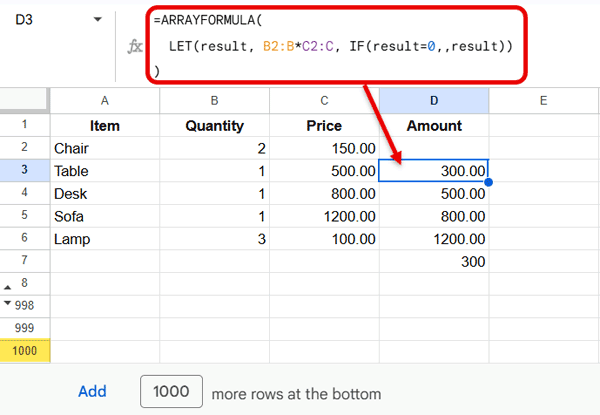Select Desk price cell in column C

pos(324,193)
